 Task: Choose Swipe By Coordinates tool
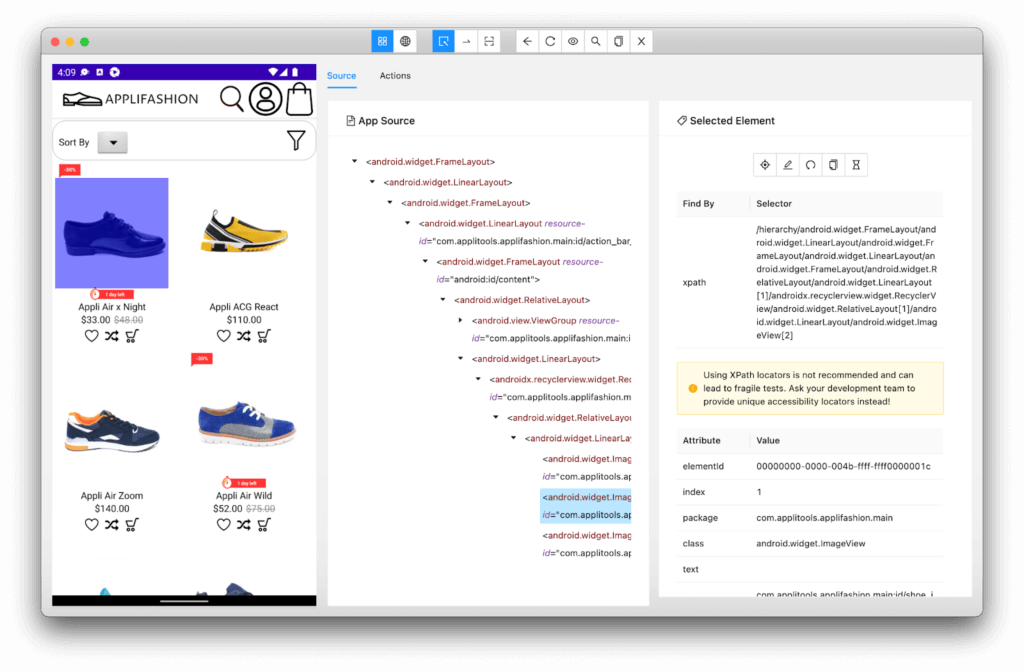[466, 42]
